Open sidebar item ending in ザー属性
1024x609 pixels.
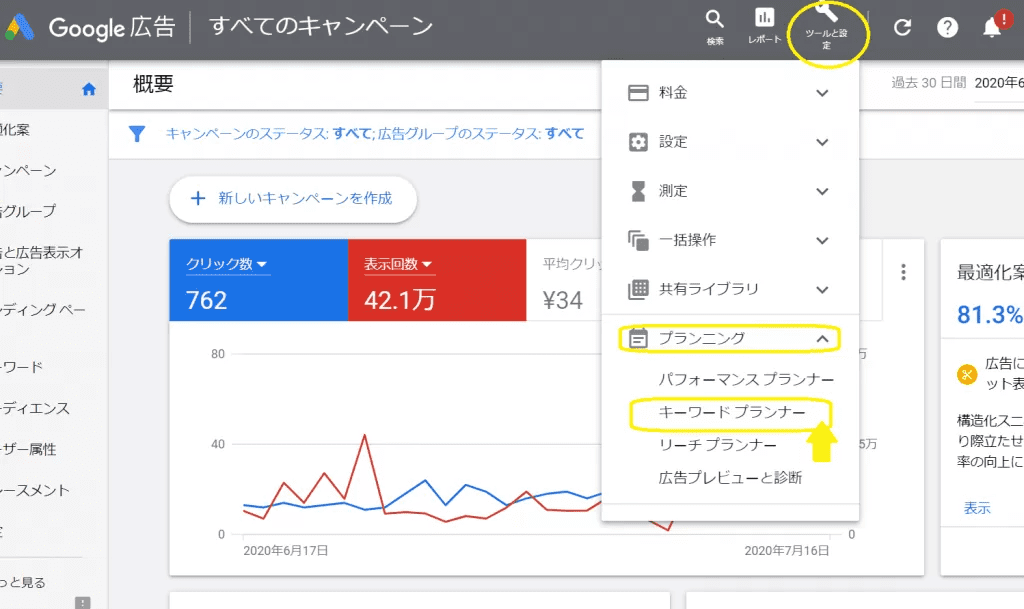coord(28,449)
